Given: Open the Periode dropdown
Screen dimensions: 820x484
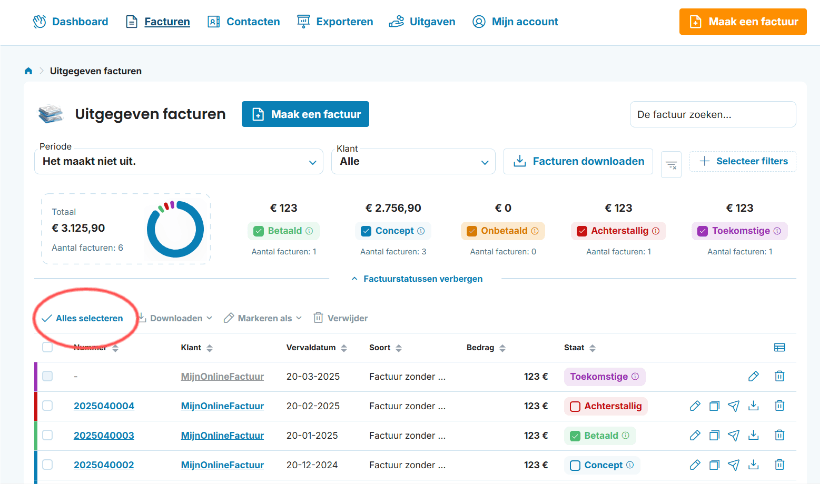Looking at the screenshot, I should [x=179, y=162].
